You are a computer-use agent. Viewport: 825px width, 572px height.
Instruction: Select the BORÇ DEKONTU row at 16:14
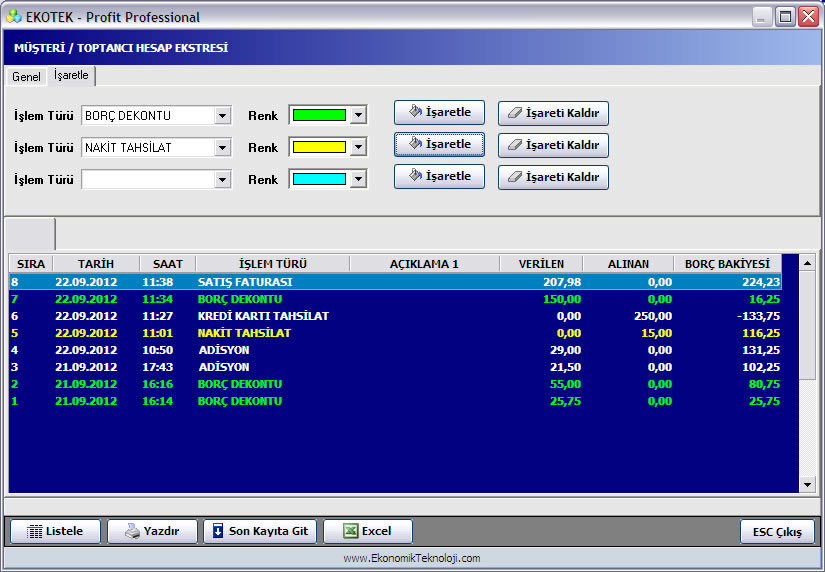(x=395, y=401)
